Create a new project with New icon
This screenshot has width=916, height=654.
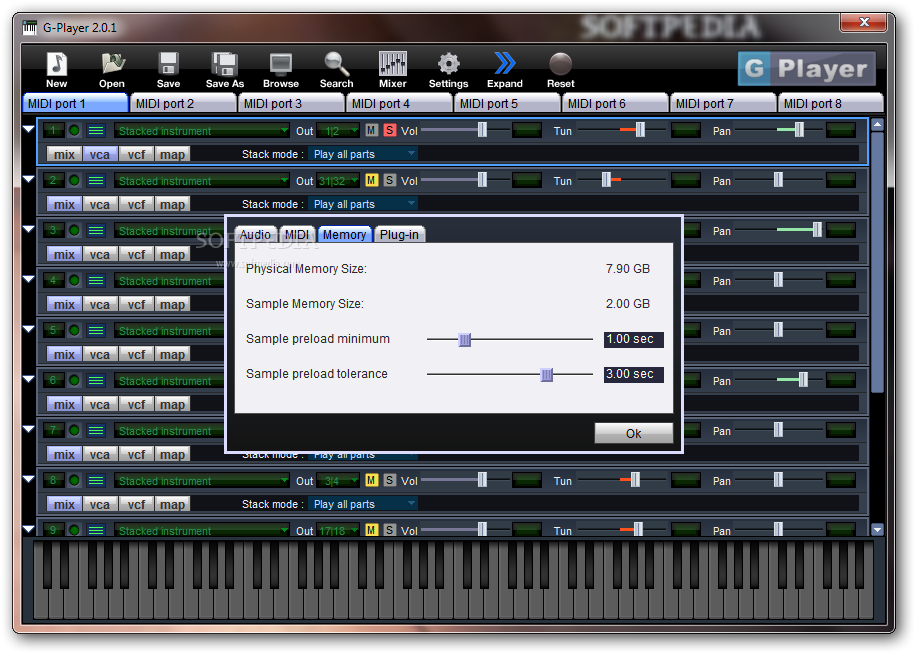(57, 69)
